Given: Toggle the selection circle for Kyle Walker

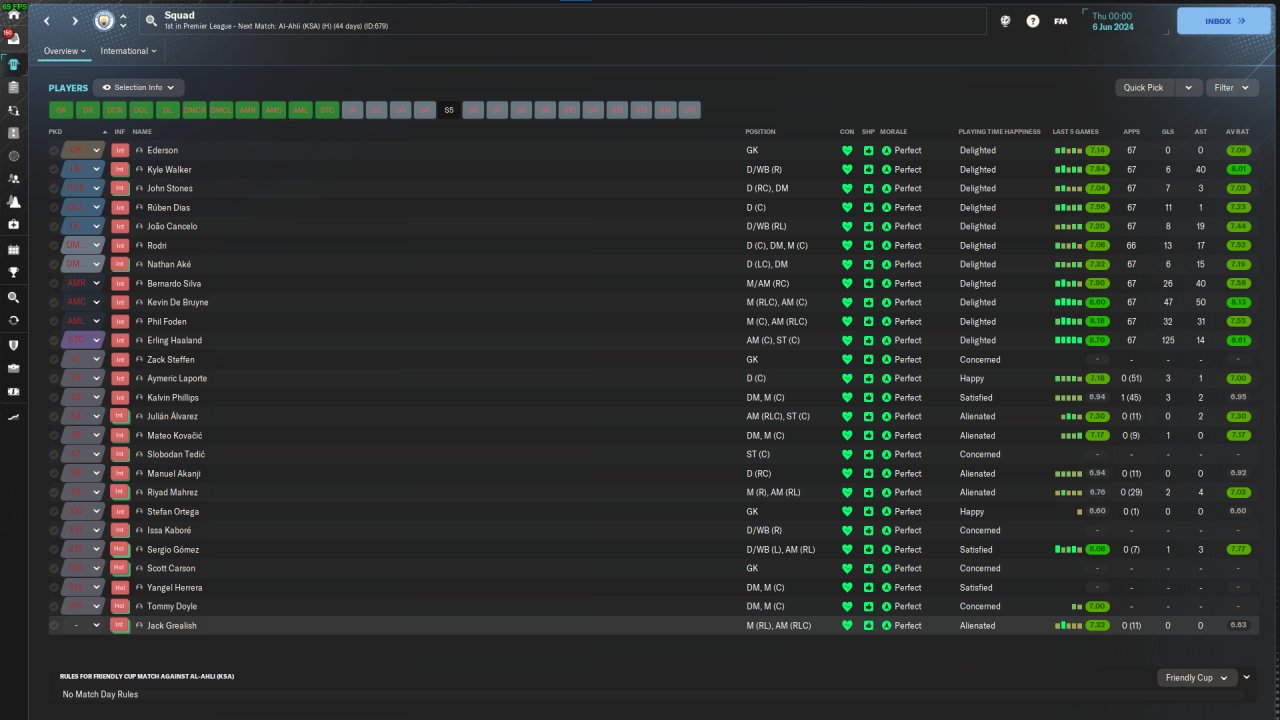Looking at the screenshot, I should point(53,169).
